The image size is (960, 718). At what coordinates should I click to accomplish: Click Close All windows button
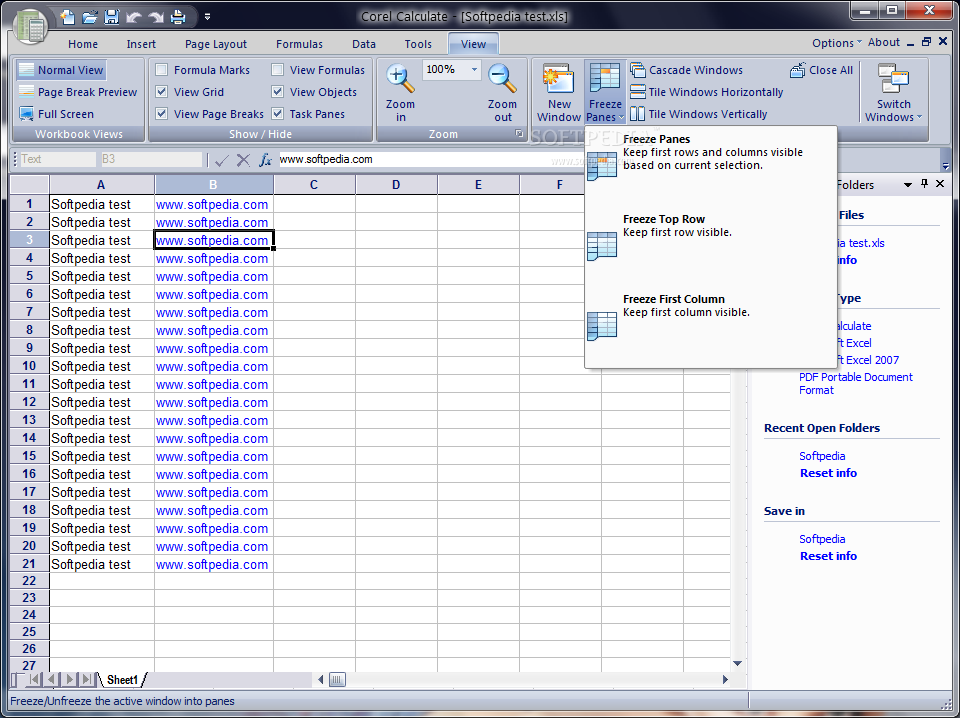821,70
